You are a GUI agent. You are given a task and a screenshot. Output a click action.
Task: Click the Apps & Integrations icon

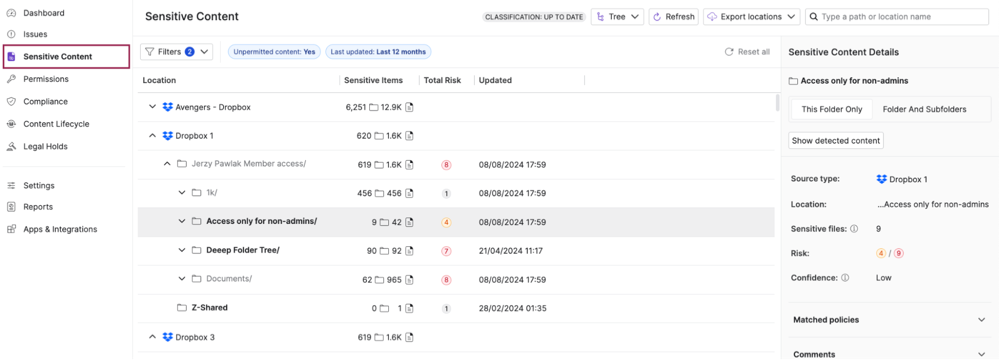pyautogui.click(x=11, y=229)
